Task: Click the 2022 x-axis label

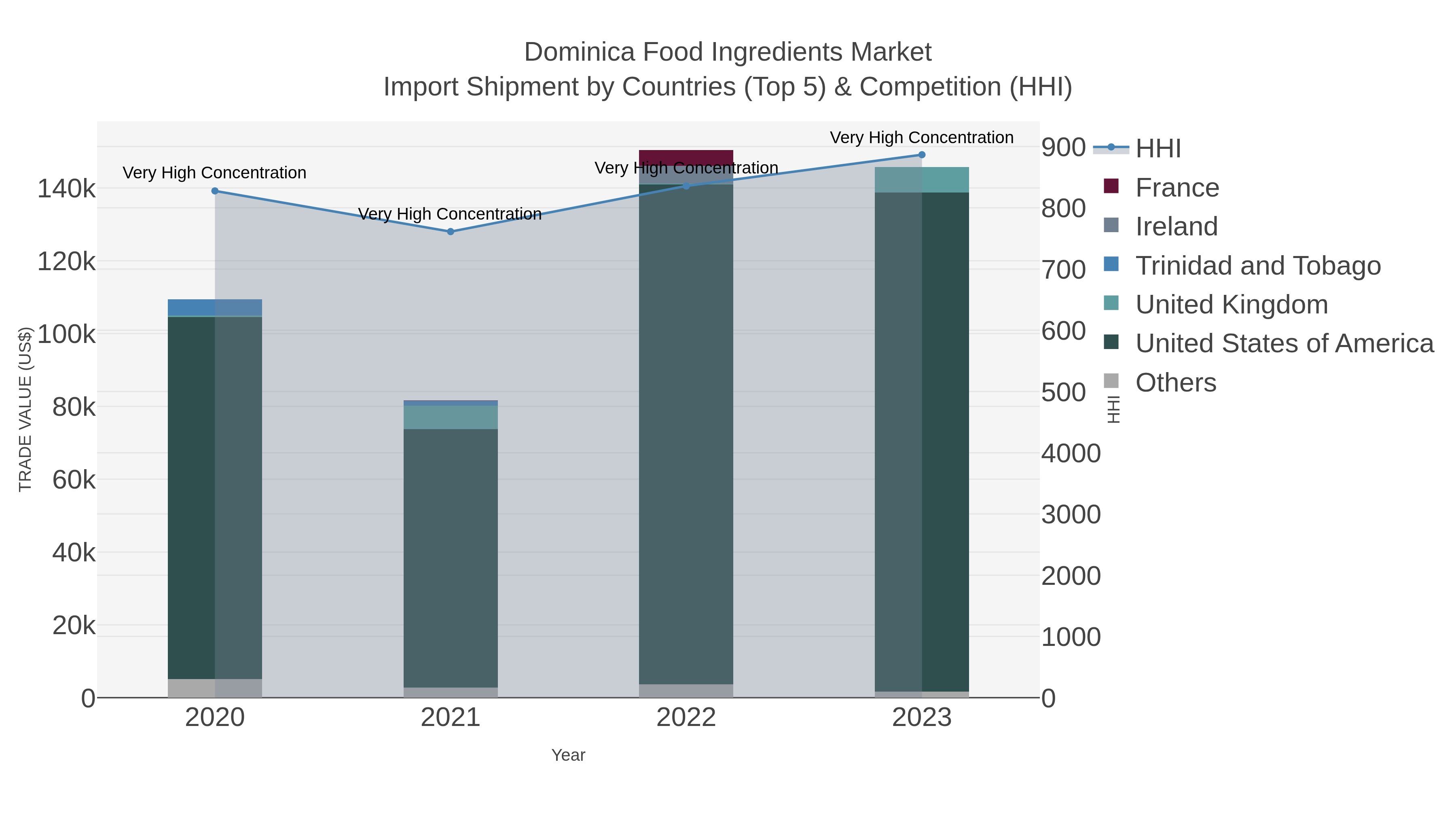Action: tap(686, 718)
